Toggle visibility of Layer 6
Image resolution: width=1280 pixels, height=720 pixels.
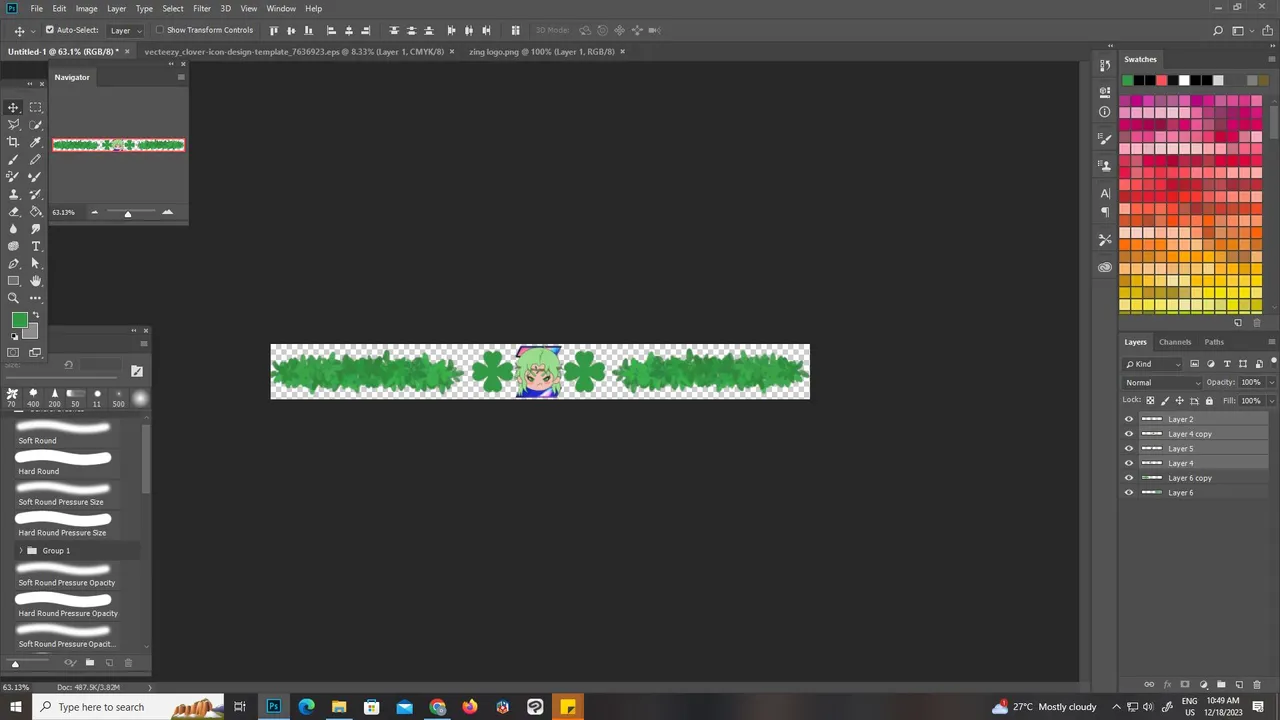pyautogui.click(x=1129, y=492)
